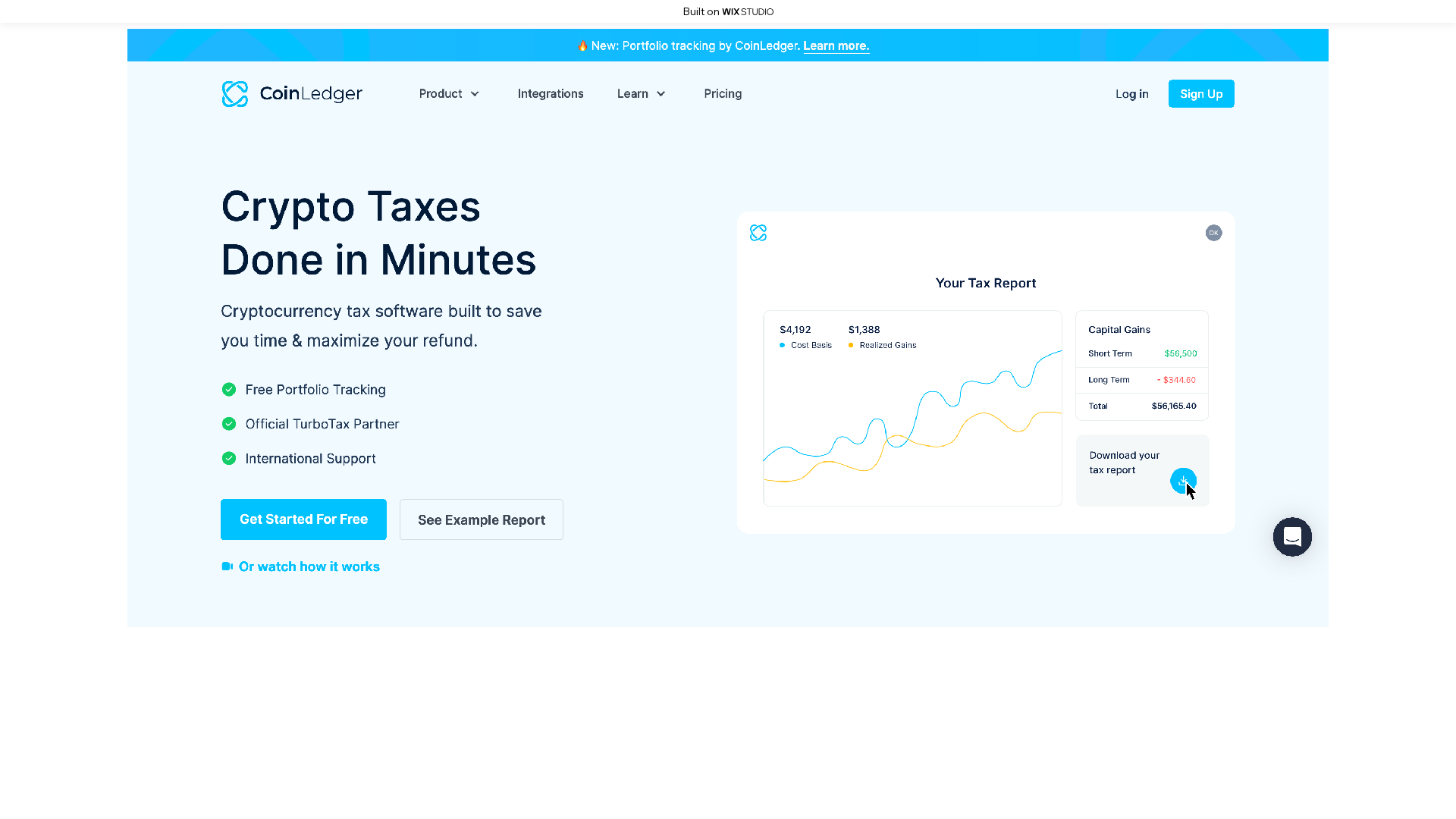Open the Learn menu
Image resolution: width=1456 pixels, height=819 pixels.
click(642, 94)
